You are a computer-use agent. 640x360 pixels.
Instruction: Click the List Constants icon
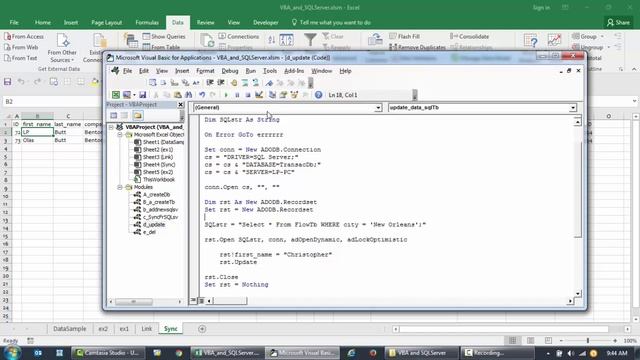click(163, 82)
